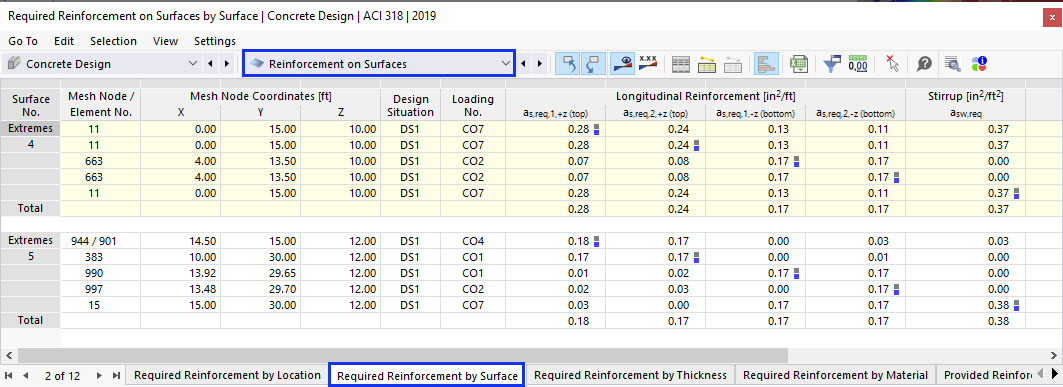Click the grayed-out table row icon
This screenshot has height=387, width=1063.
tap(733, 64)
